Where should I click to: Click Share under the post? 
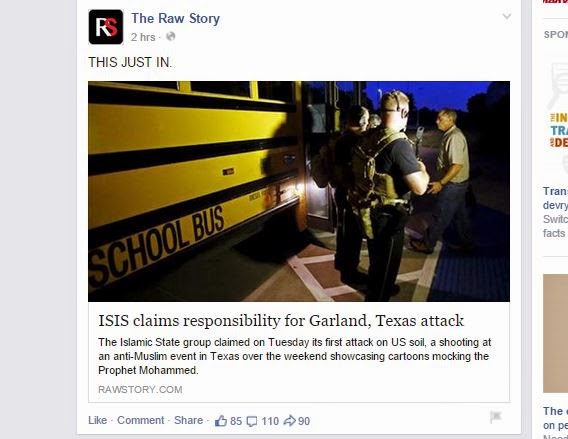[188, 420]
